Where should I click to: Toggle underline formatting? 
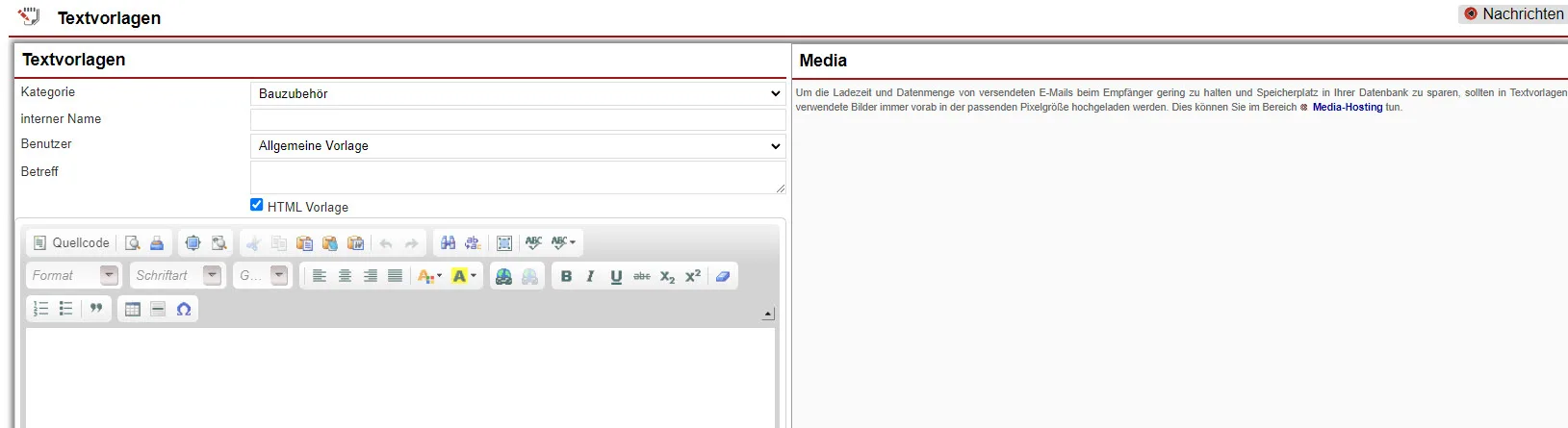click(616, 276)
